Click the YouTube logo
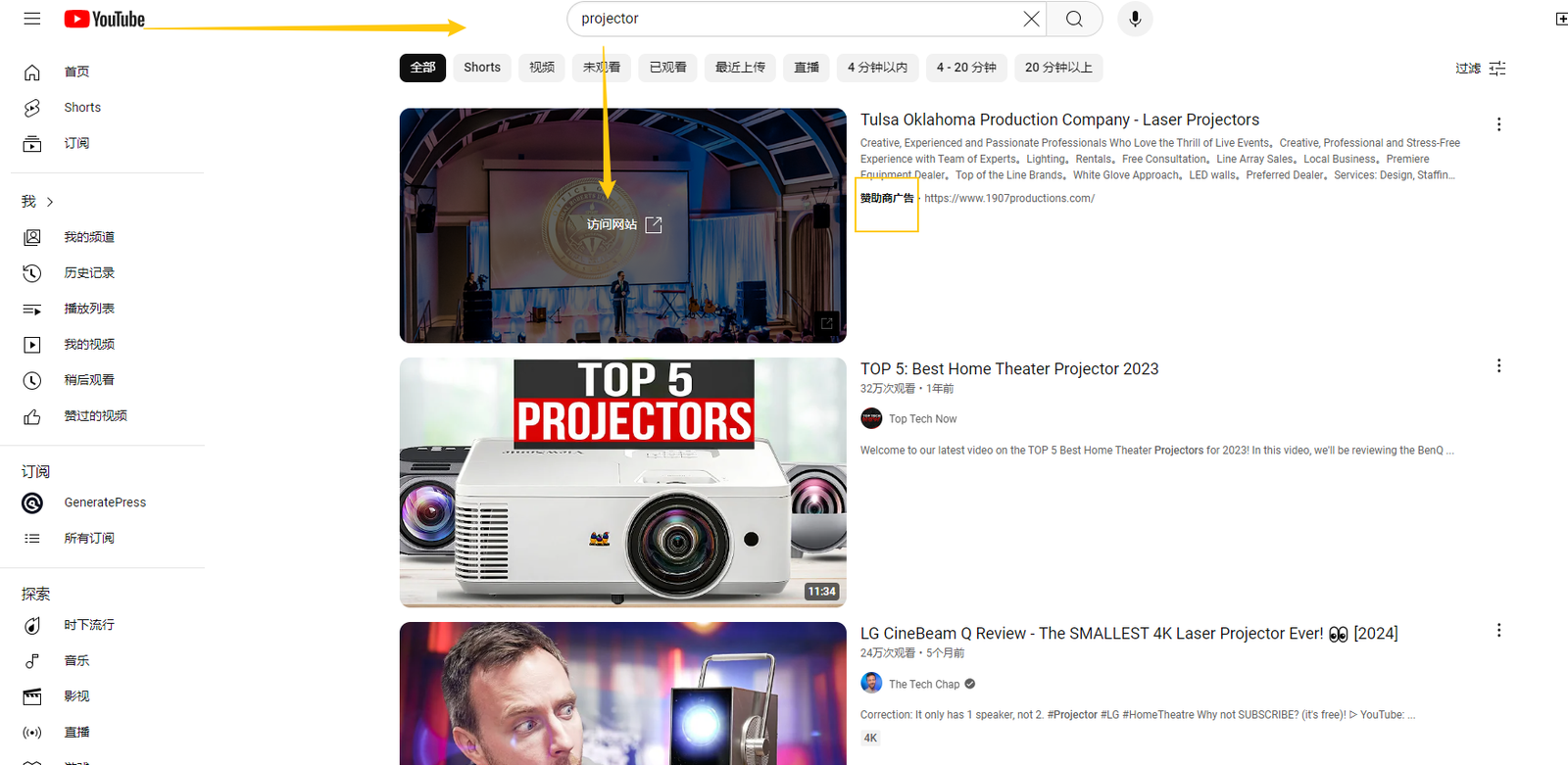The image size is (1568, 765). coord(105,19)
